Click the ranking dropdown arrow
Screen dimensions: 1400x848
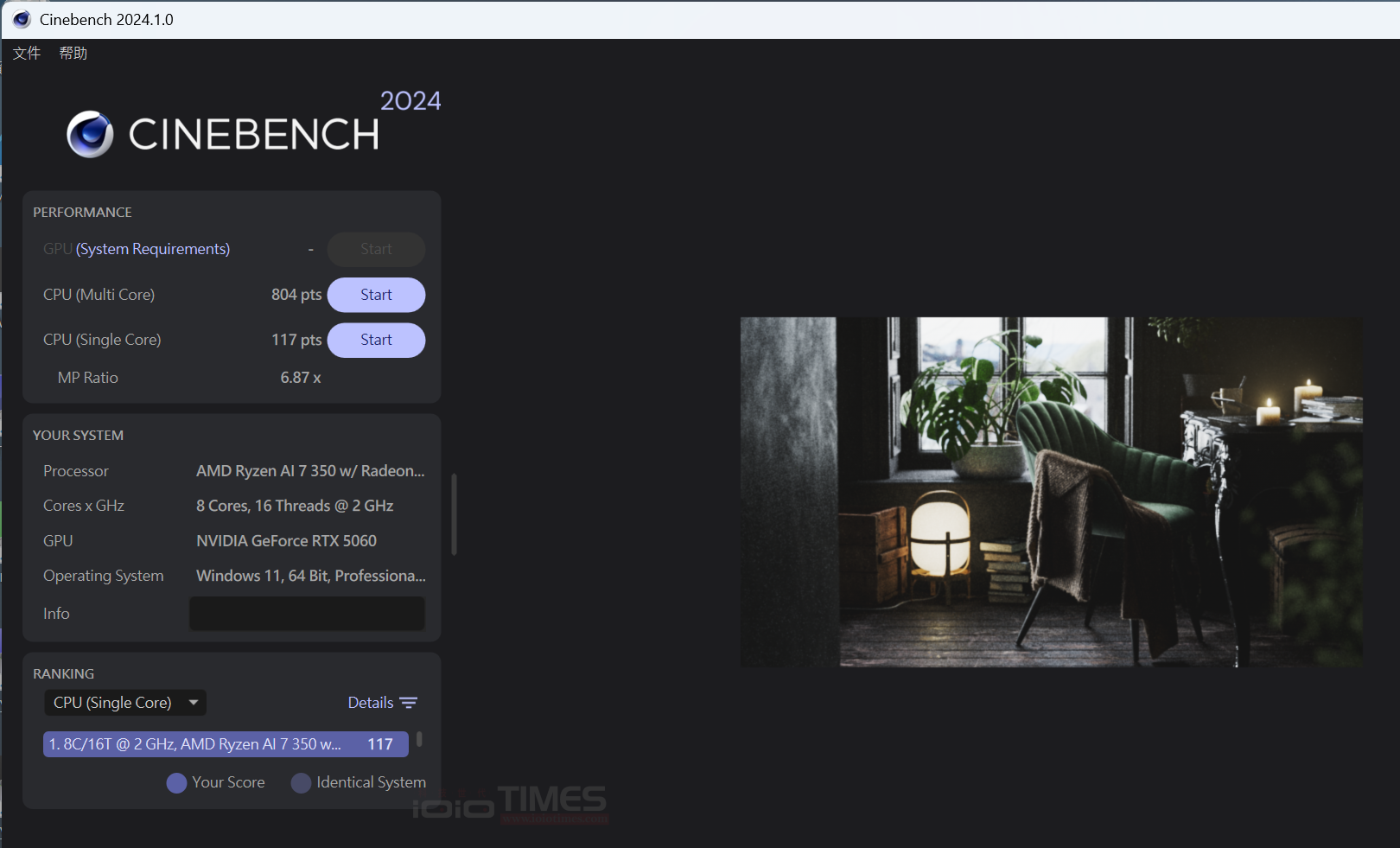pyautogui.click(x=194, y=703)
